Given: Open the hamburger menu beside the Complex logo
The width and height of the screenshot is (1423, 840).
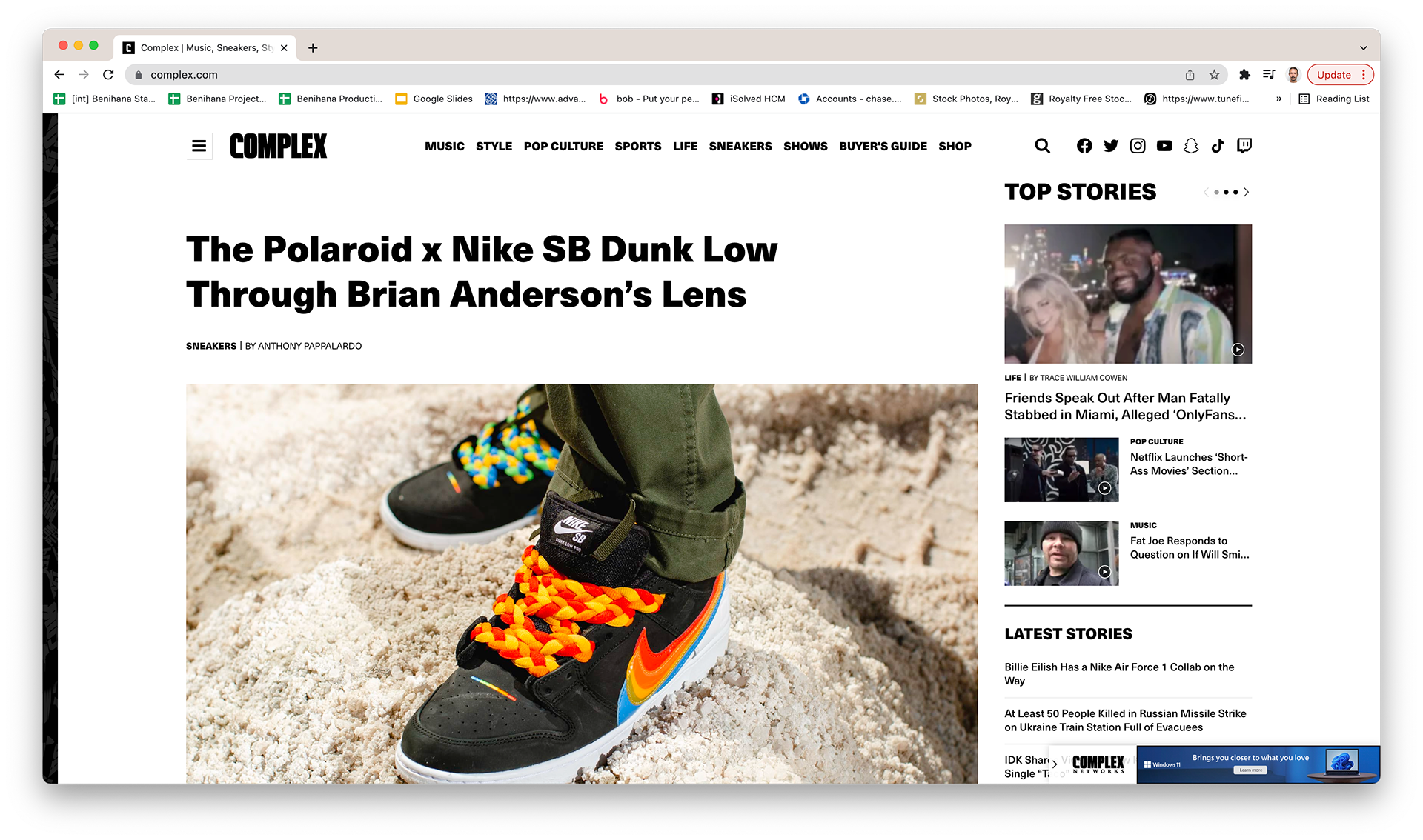Looking at the screenshot, I should click(199, 146).
